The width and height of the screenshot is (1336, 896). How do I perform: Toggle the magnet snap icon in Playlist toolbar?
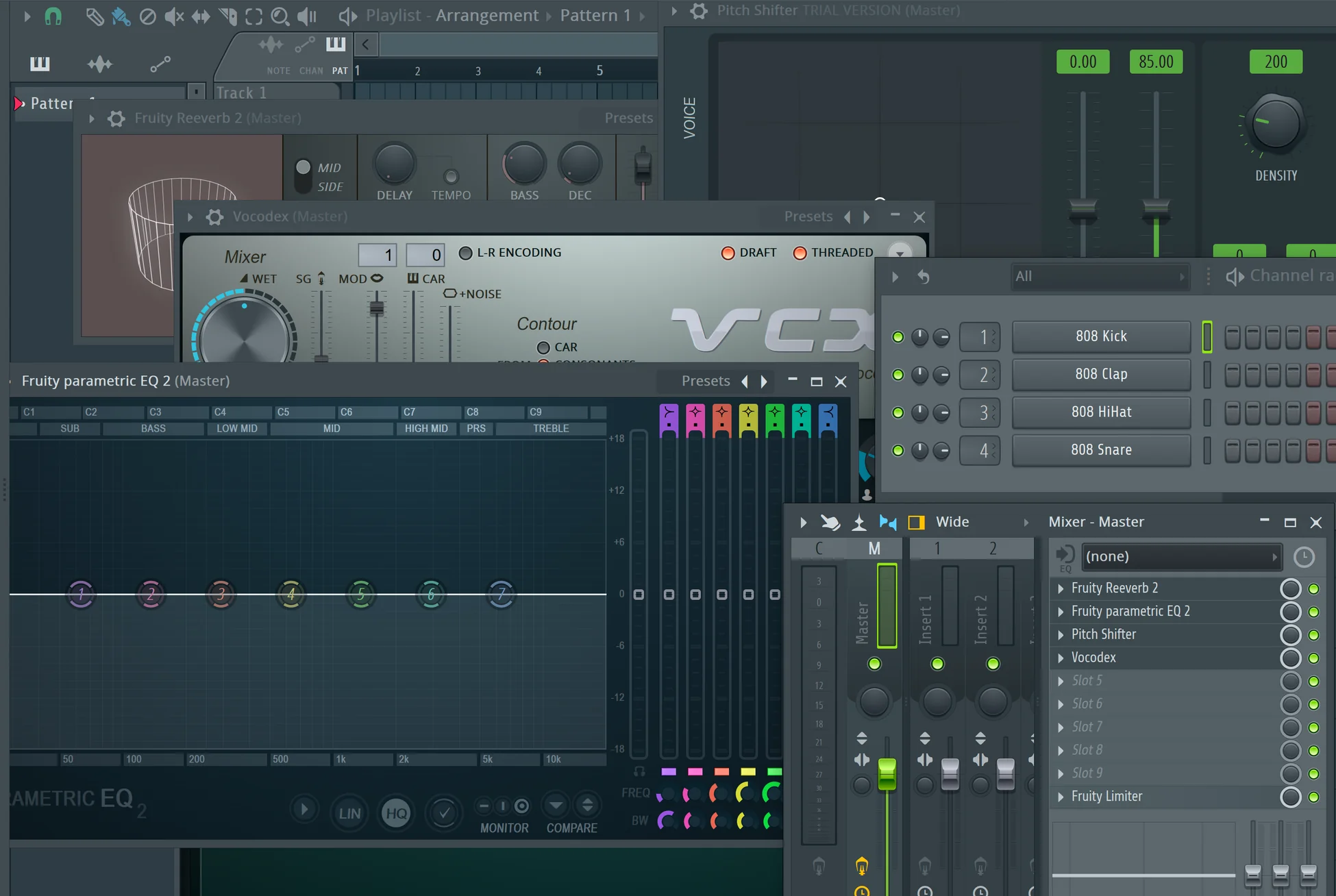(53, 16)
